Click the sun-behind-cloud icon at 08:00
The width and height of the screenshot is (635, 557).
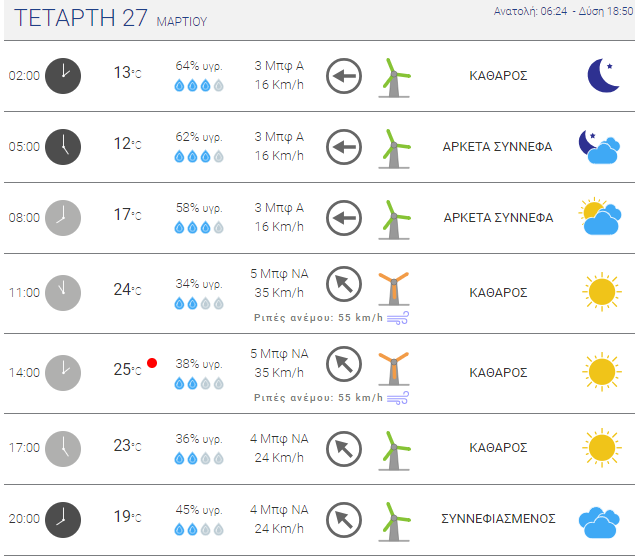600,217
